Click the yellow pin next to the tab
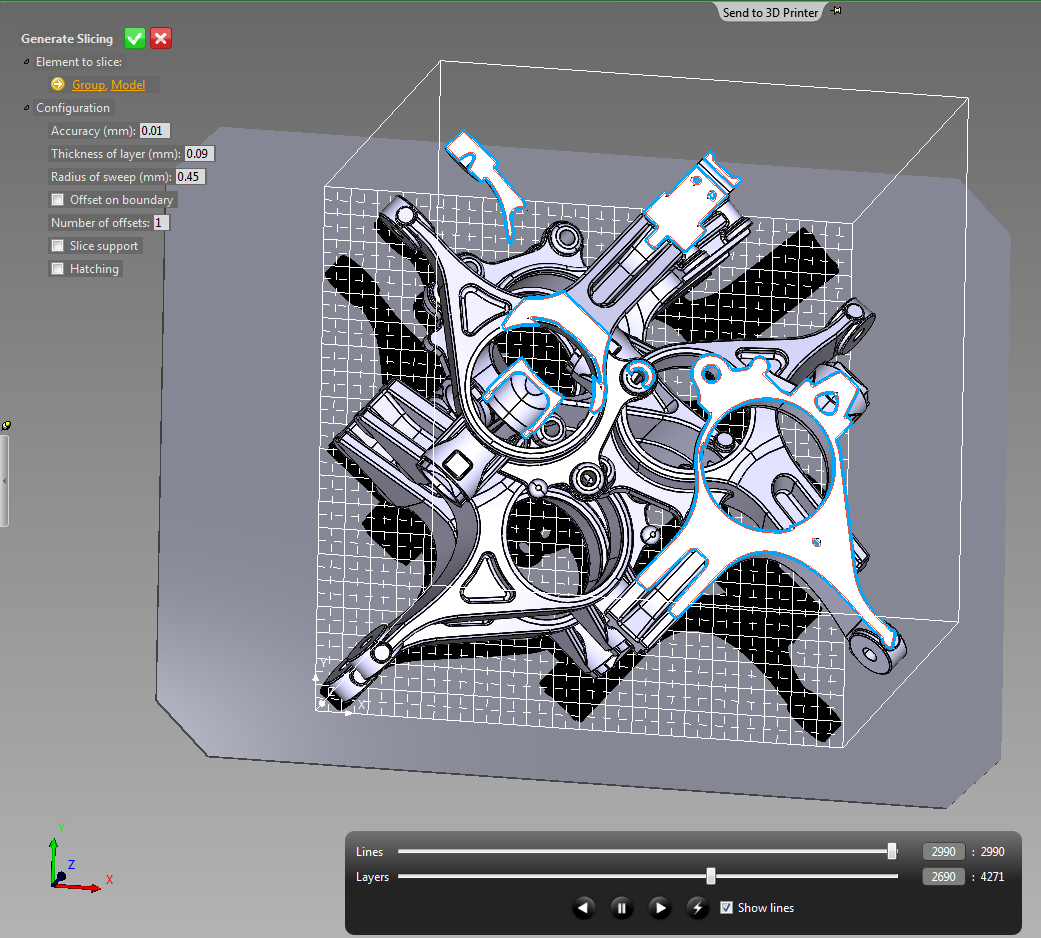 (836, 11)
